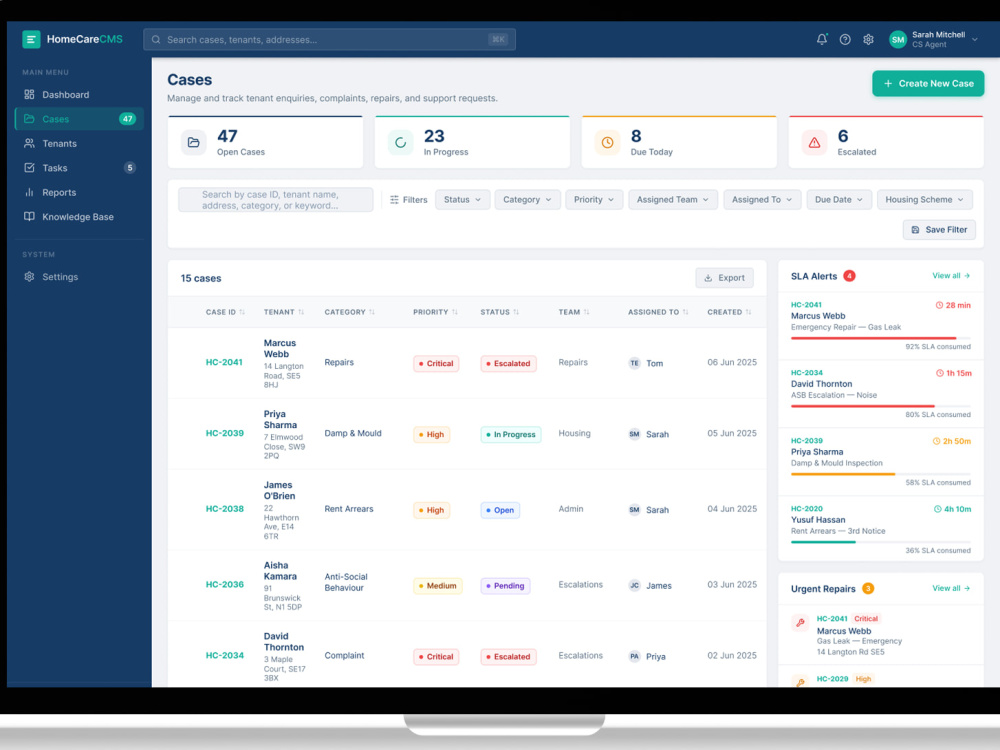Sort by Team column arrows

586,312
